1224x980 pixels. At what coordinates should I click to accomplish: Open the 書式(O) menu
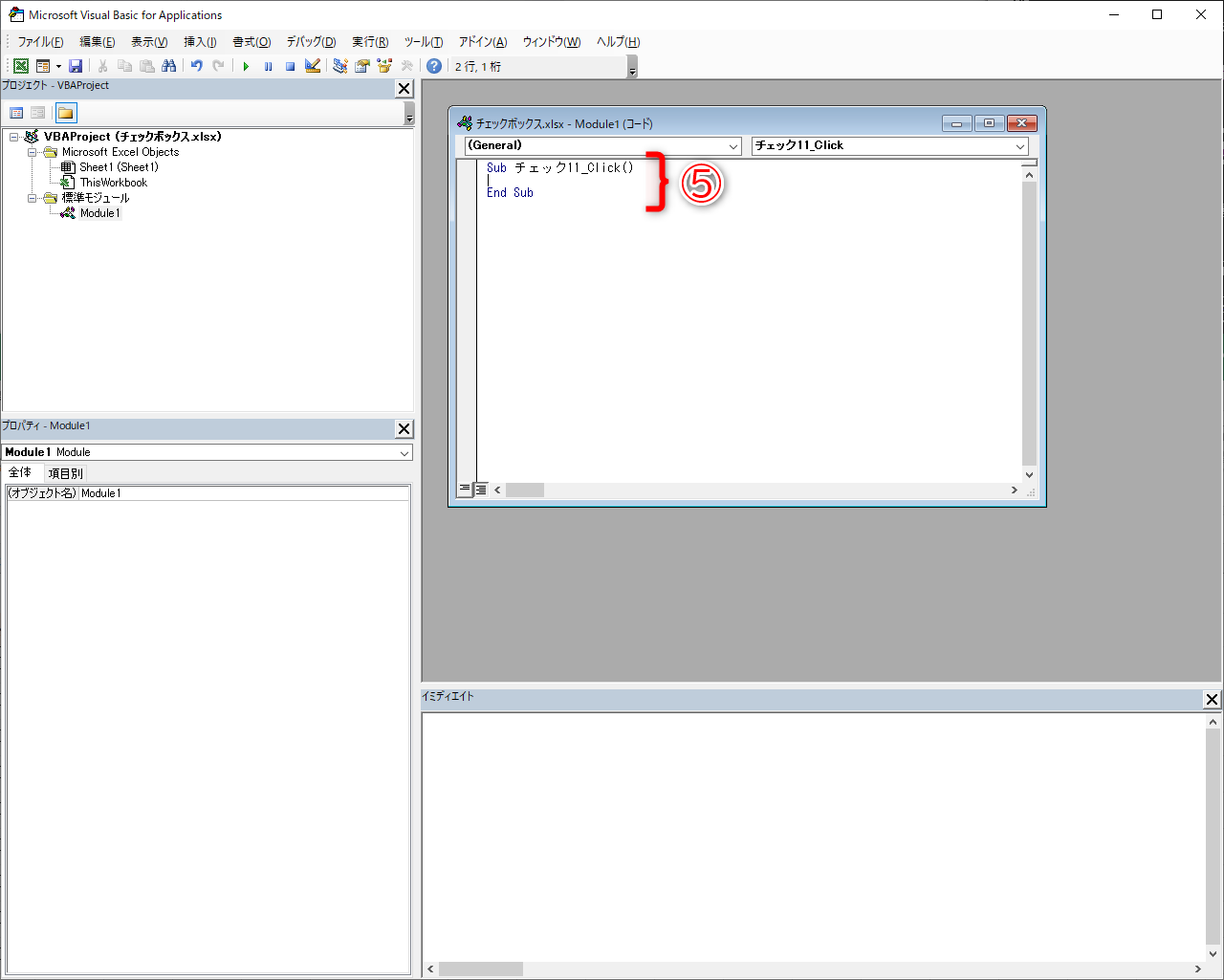pyautogui.click(x=251, y=42)
